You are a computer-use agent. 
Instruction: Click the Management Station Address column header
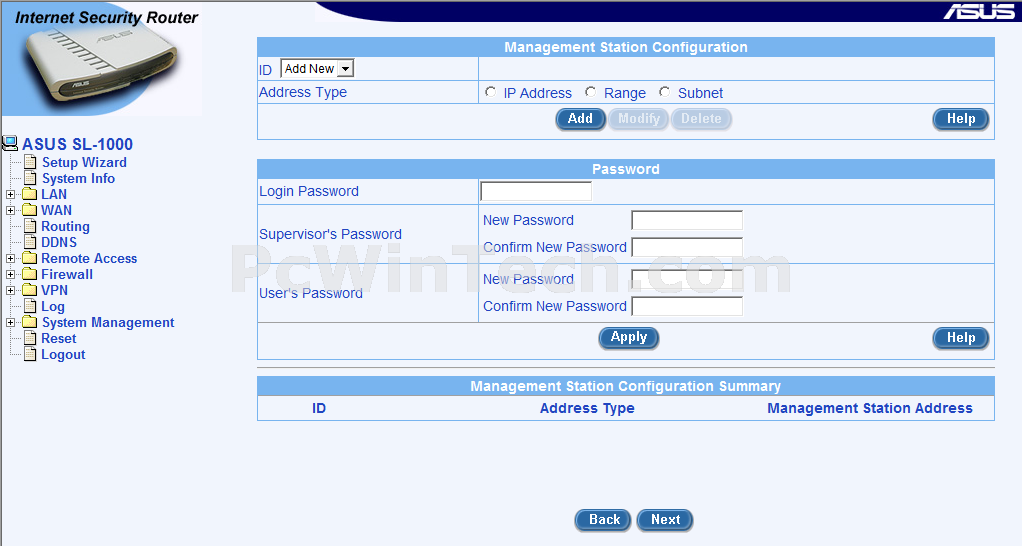[869, 409]
